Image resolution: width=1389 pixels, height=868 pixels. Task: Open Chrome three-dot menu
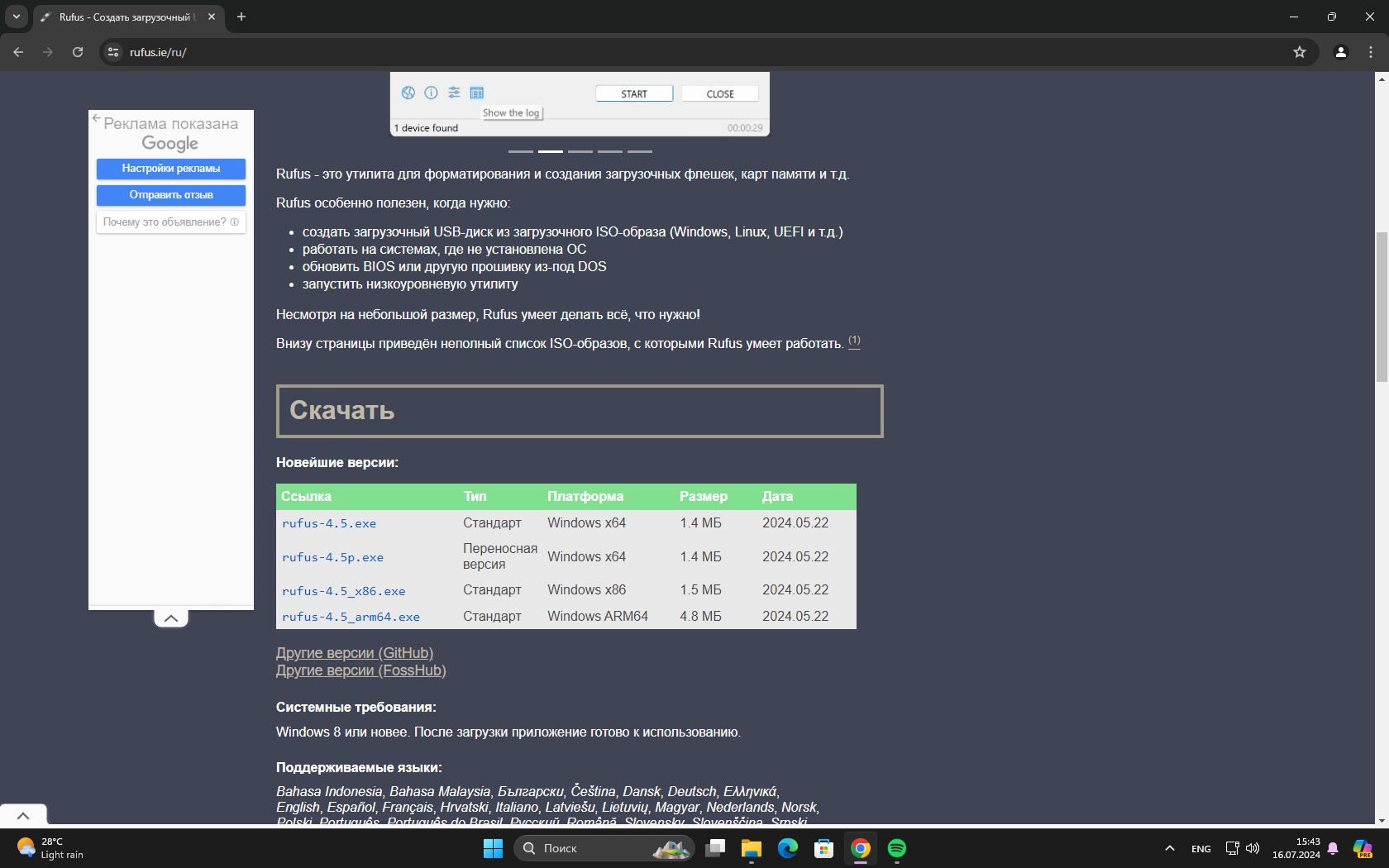point(1371,52)
